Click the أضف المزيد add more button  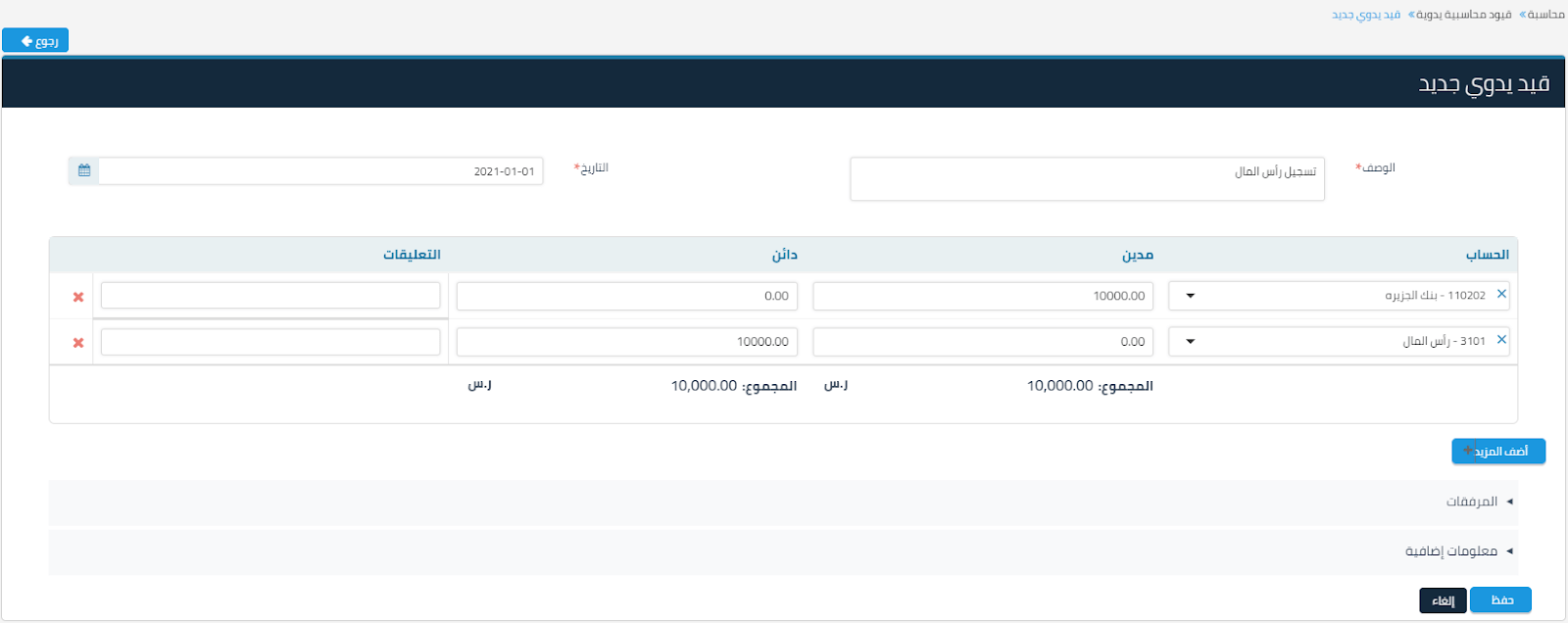click(x=1497, y=452)
